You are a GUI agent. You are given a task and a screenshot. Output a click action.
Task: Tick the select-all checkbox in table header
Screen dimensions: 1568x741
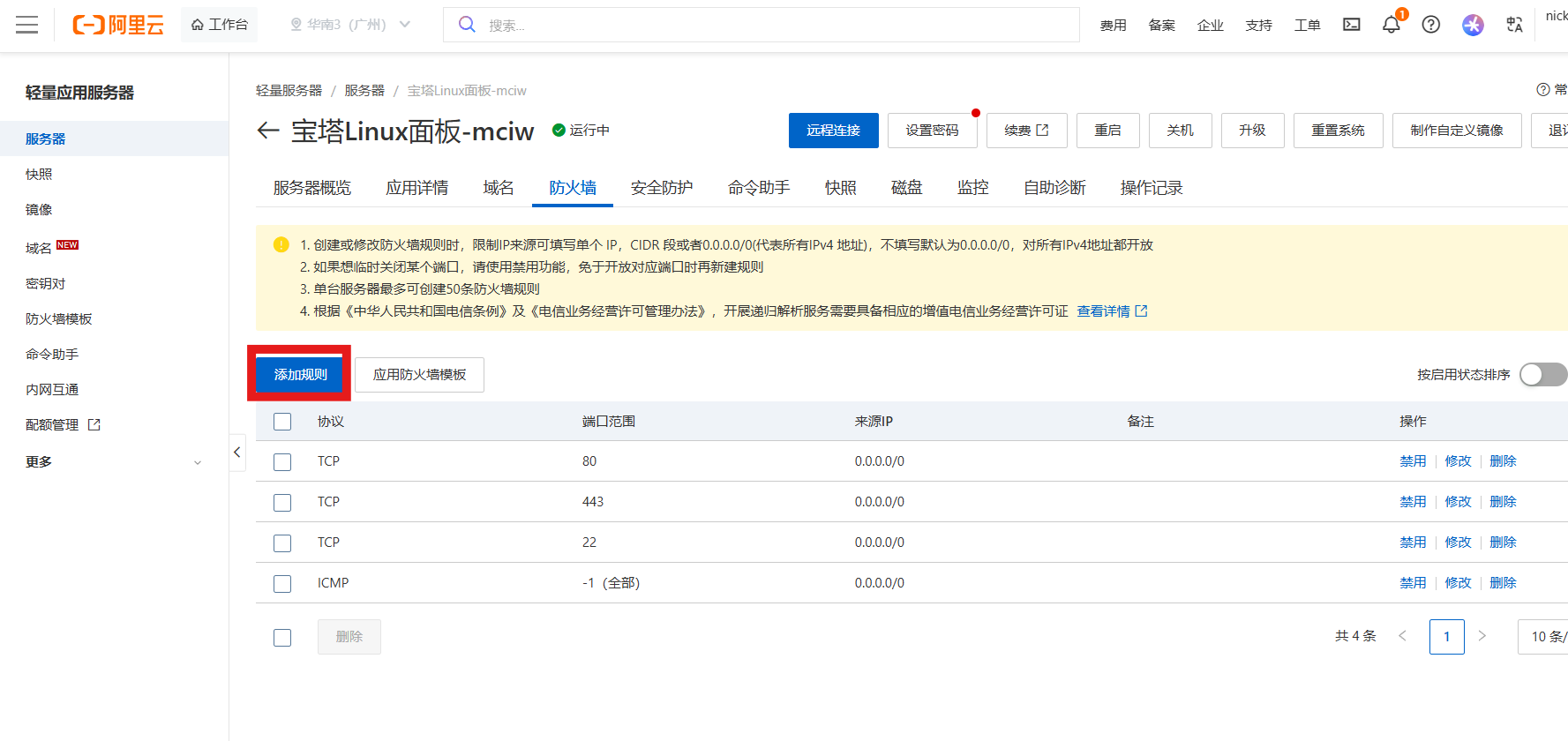tap(282, 422)
